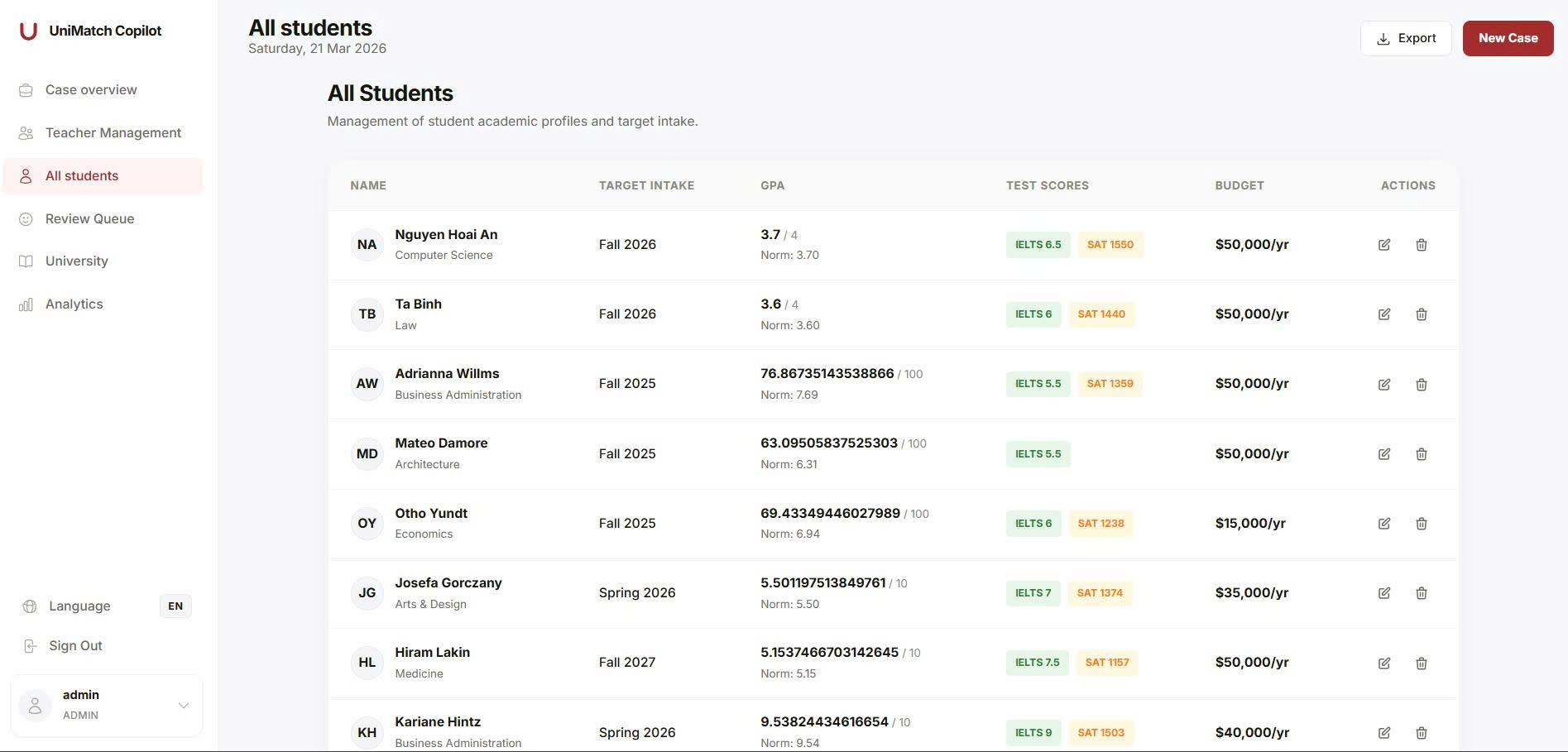Edit Mateo Damore's record
This screenshot has width=1568, height=752.
point(1384,454)
